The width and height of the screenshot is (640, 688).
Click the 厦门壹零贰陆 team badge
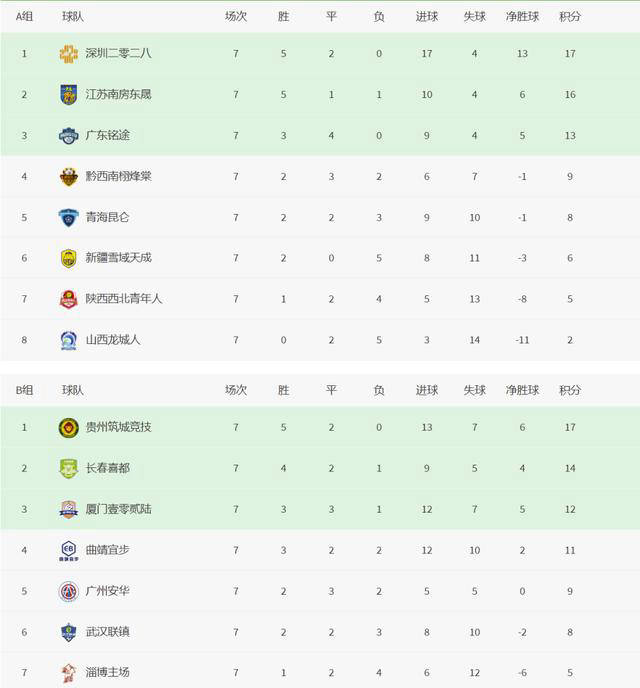68,510
